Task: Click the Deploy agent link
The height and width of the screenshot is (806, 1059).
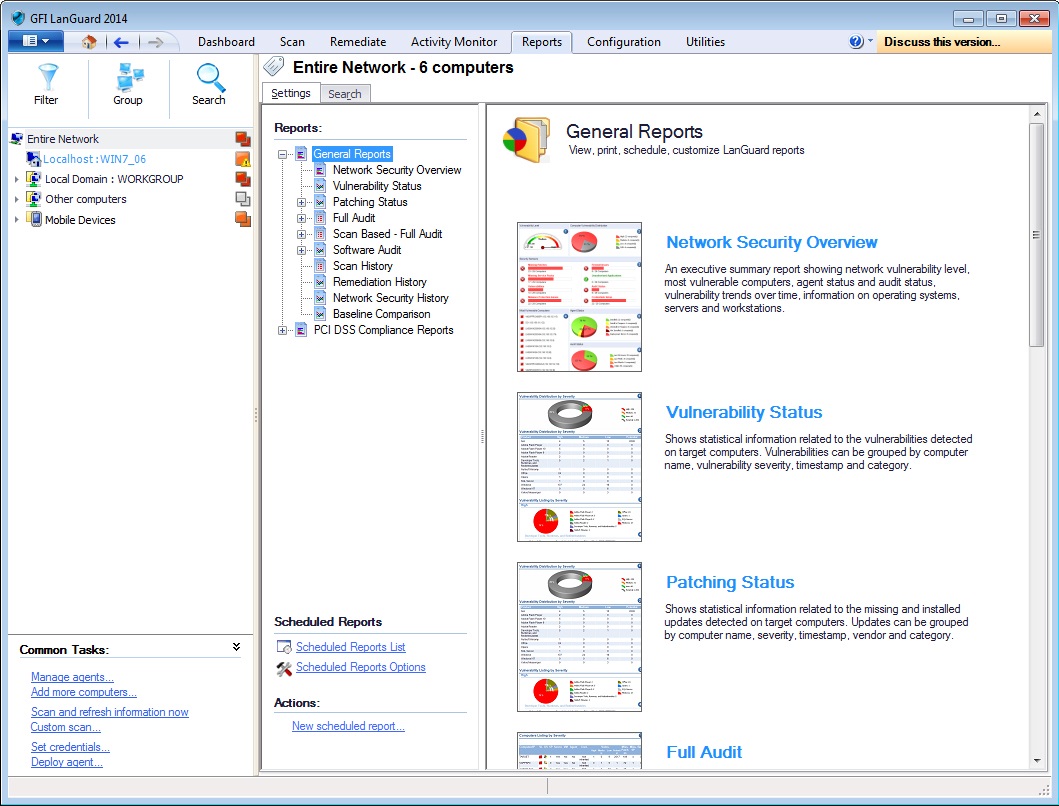Action: [67, 762]
